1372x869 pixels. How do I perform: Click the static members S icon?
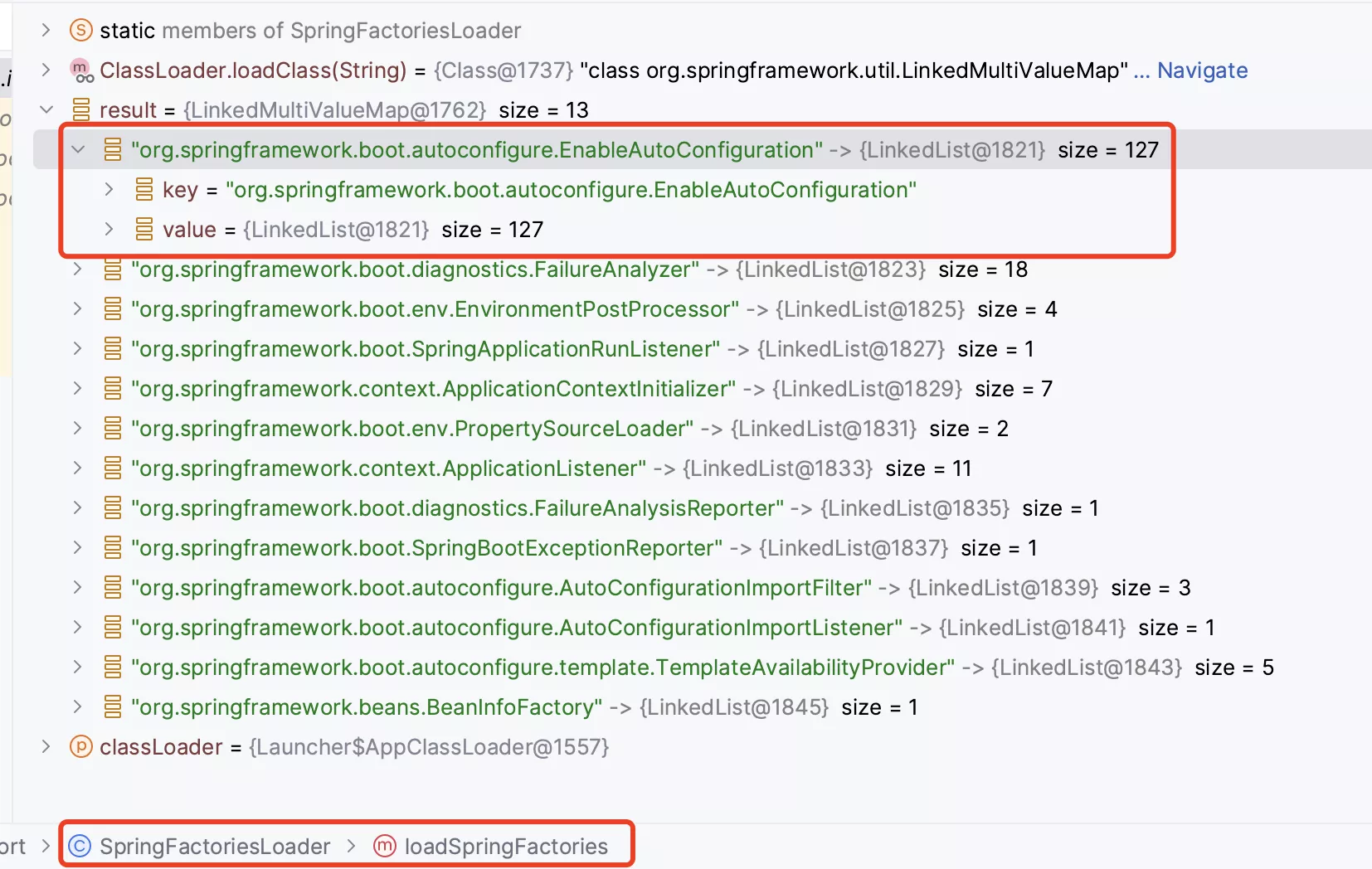click(x=80, y=31)
